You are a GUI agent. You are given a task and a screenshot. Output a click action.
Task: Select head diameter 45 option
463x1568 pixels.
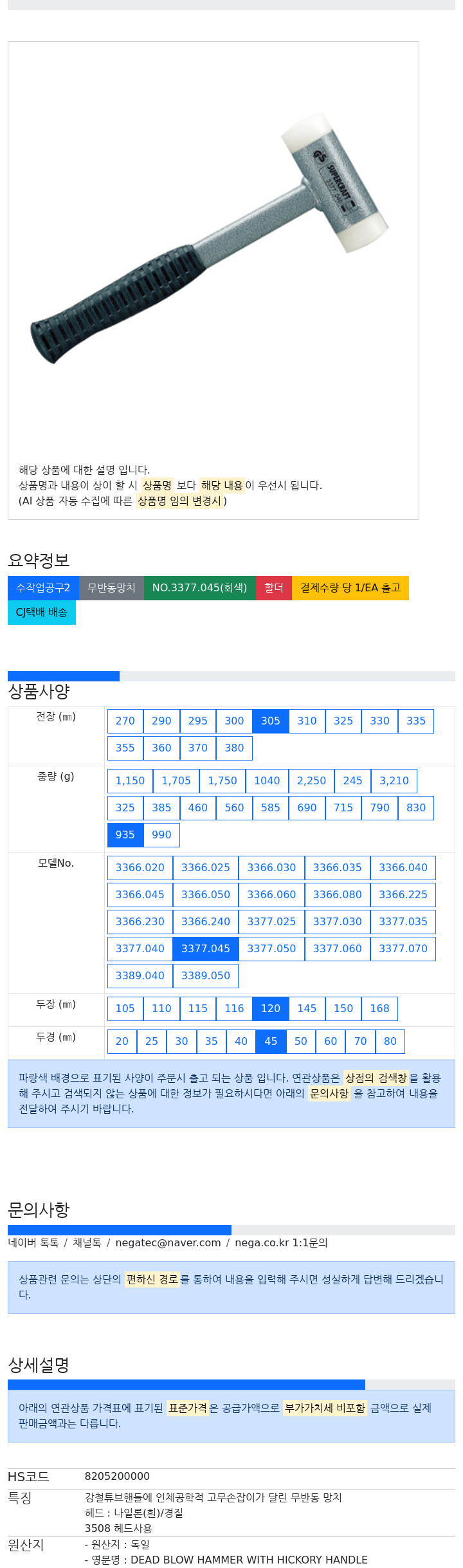pos(271,1042)
